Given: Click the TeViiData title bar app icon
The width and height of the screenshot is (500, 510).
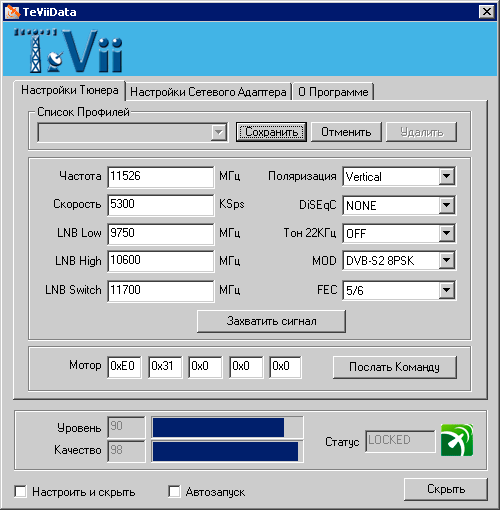Looking at the screenshot, I should click(x=12, y=12).
